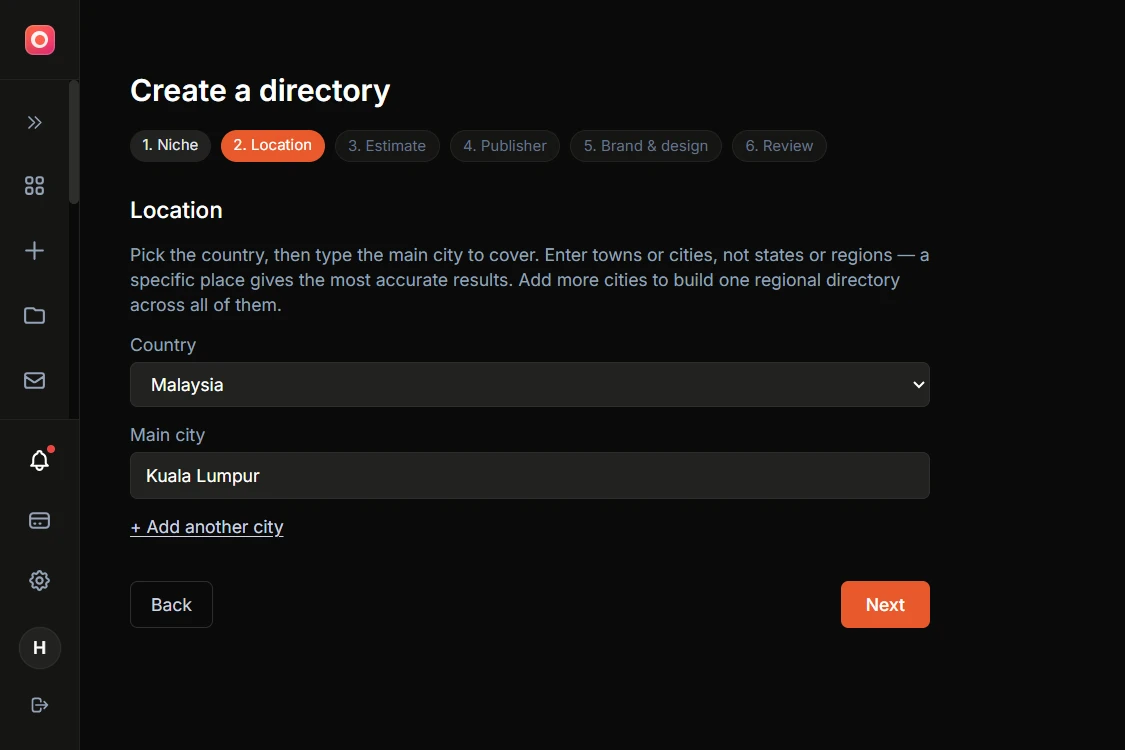Focus the Main city field with Kuala Lumpur

pyautogui.click(x=529, y=475)
